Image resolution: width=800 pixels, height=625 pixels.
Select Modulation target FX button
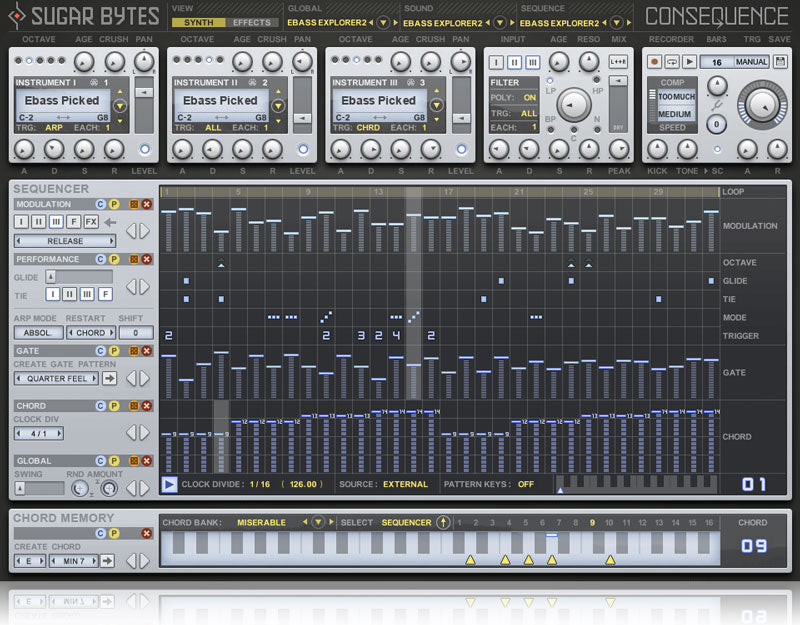tap(91, 222)
